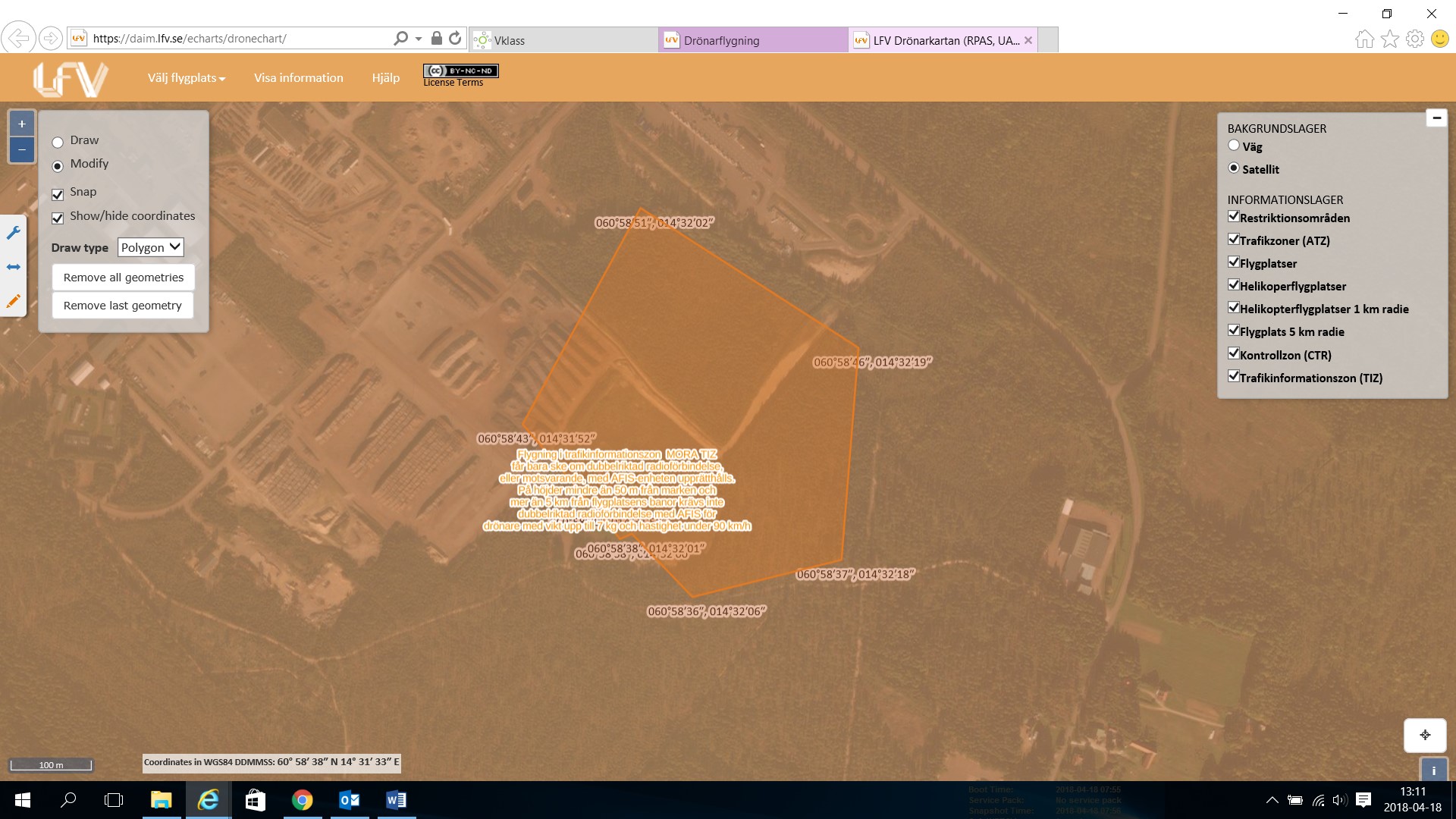This screenshot has height=819, width=1456.
Task: Select Väg background layer
Action: (x=1234, y=146)
